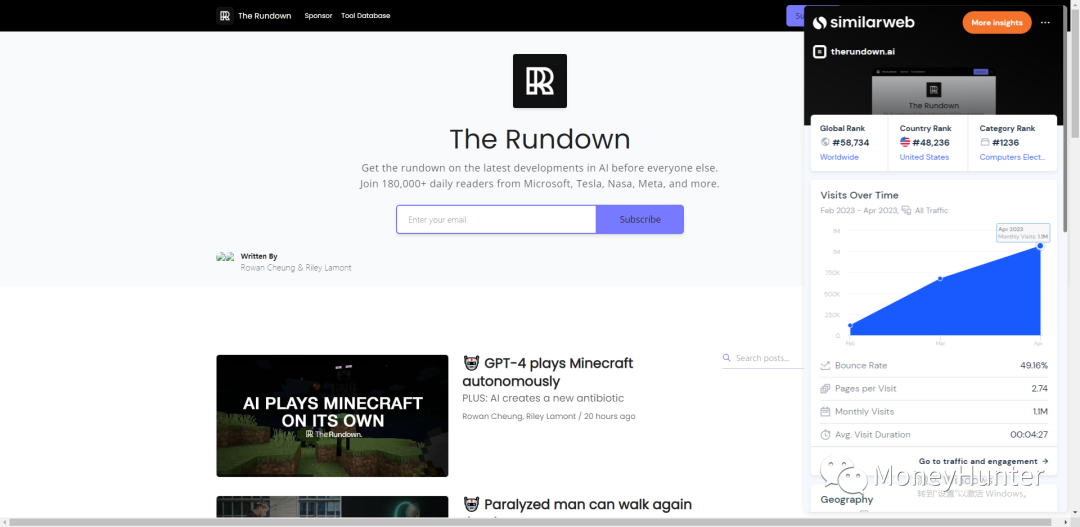Viewport: 1080px width, 527px height.
Task: Click the Global Rank globe icon
Action: coord(825,143)
